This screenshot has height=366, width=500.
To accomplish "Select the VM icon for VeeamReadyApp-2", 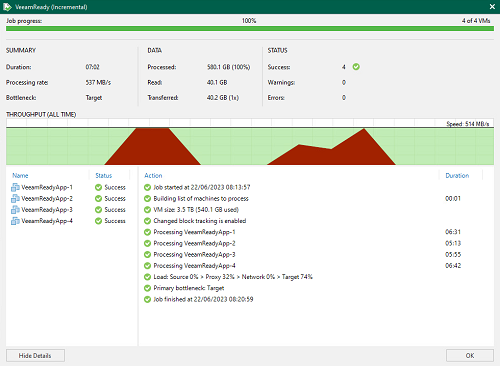I will click(15, 199).
